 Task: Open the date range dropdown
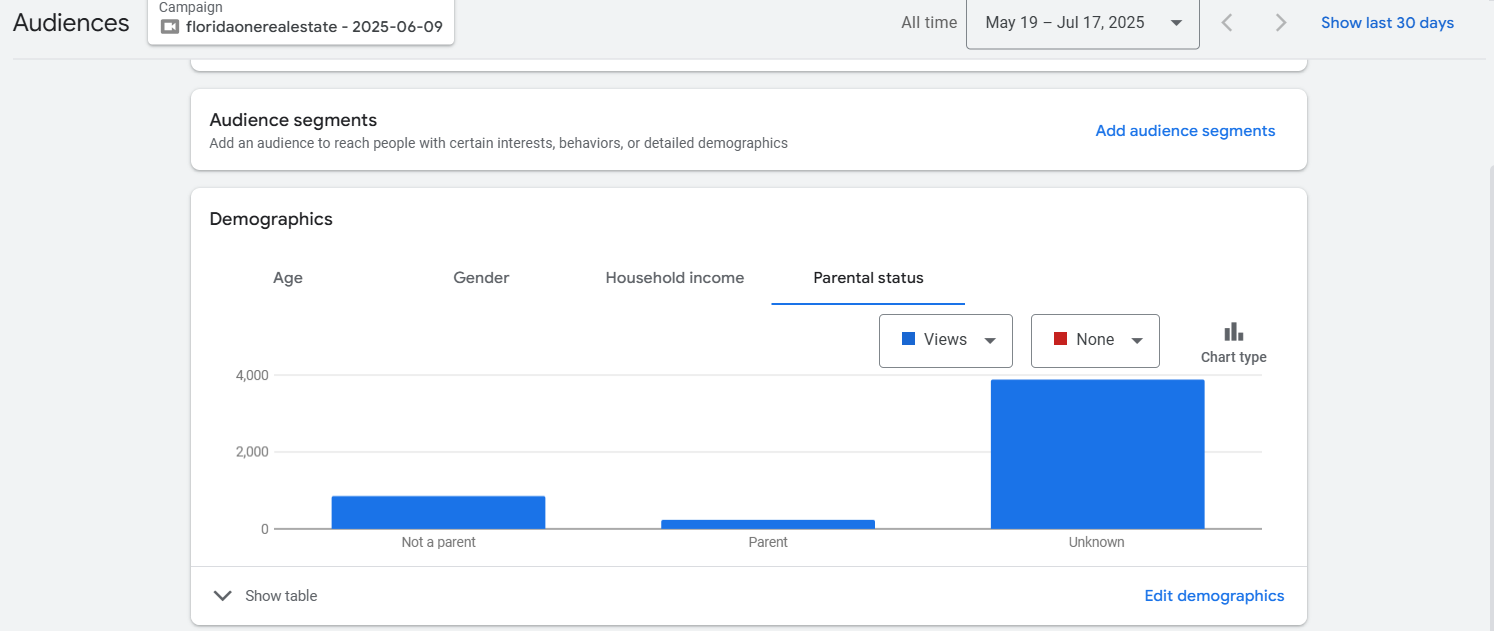pos(1083,23)
